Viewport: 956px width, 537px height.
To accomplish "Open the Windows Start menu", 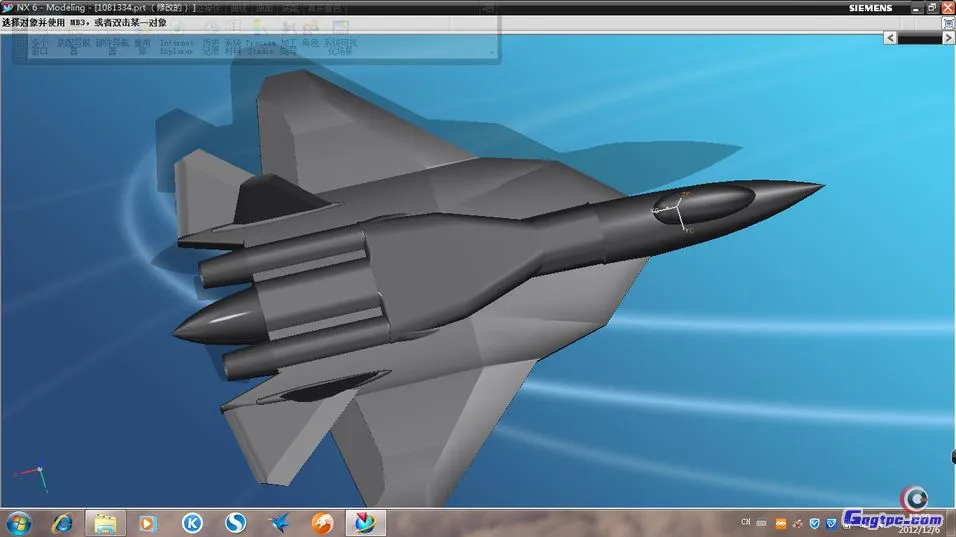I will tap(19, 522).
